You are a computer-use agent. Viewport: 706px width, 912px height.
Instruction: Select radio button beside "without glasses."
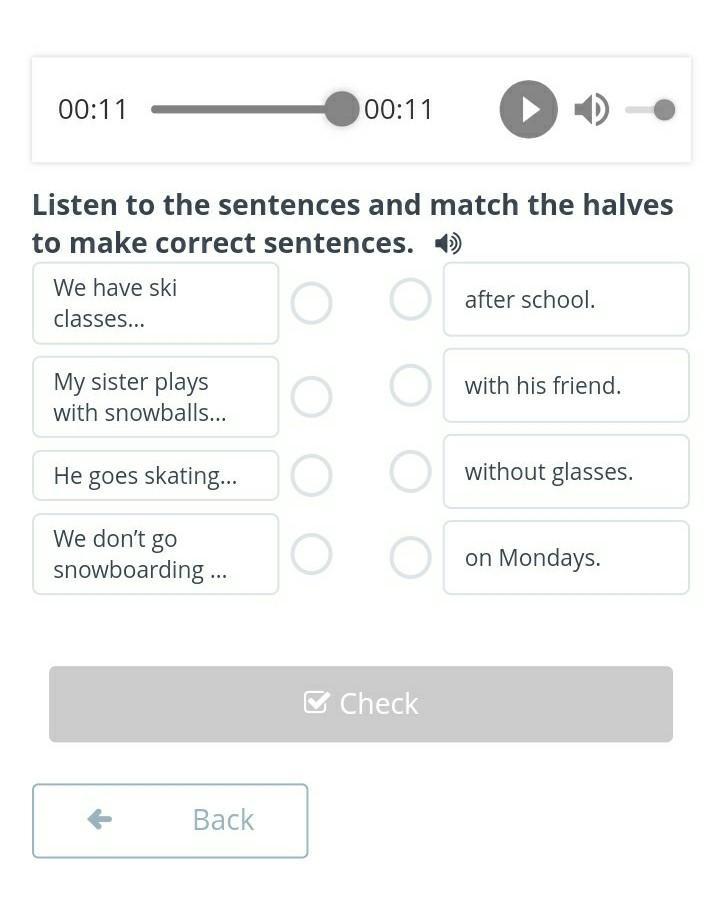pyautogui.click(x=410, y=471)
